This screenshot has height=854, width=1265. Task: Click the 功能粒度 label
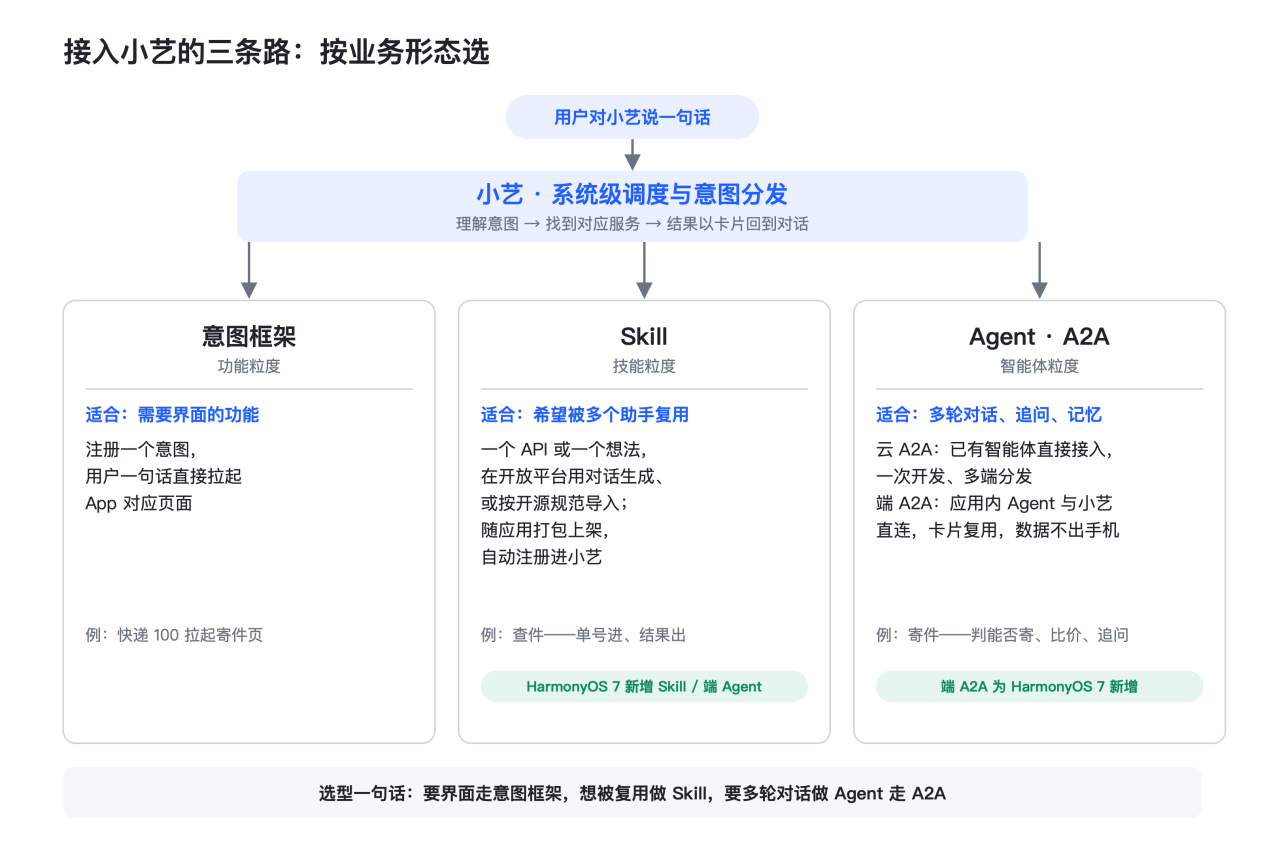249,366
